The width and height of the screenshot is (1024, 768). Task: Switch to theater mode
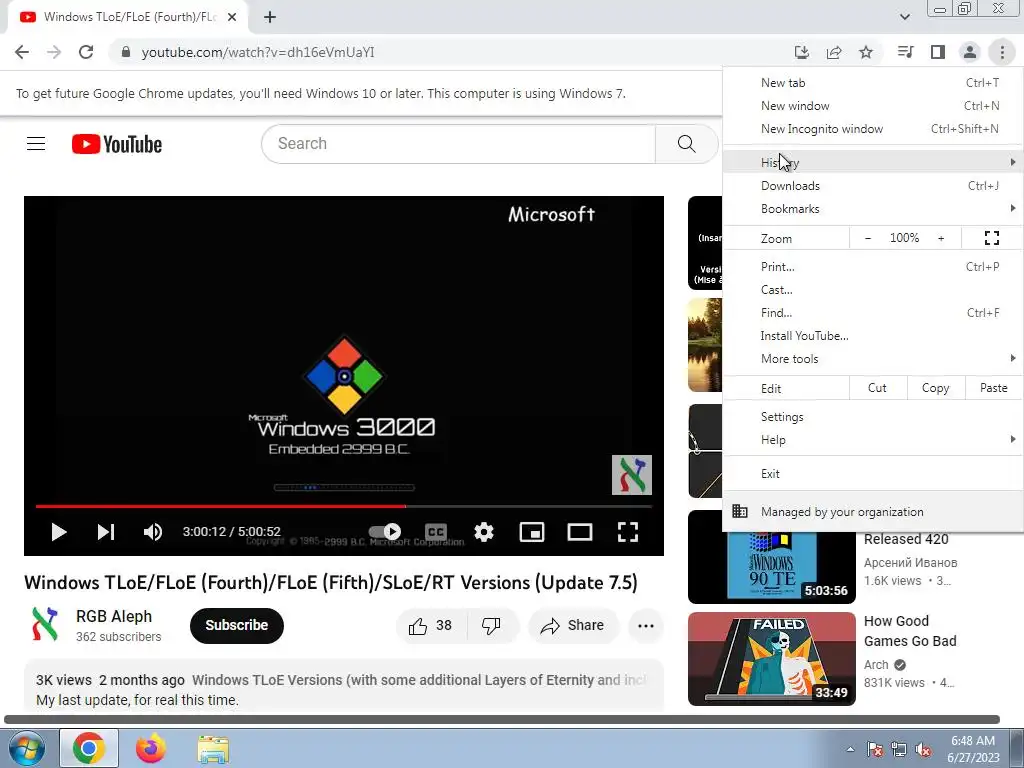click(x=580, y=532)
